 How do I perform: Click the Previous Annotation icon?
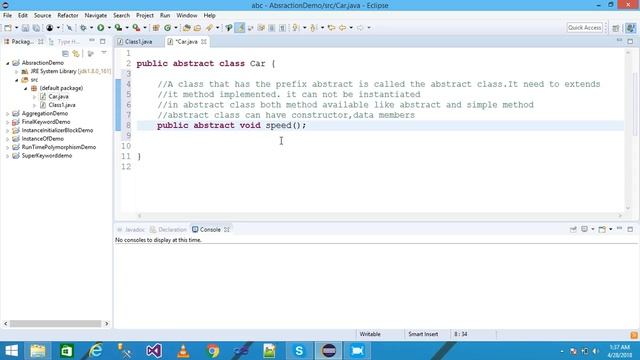(x=313, y=28)
